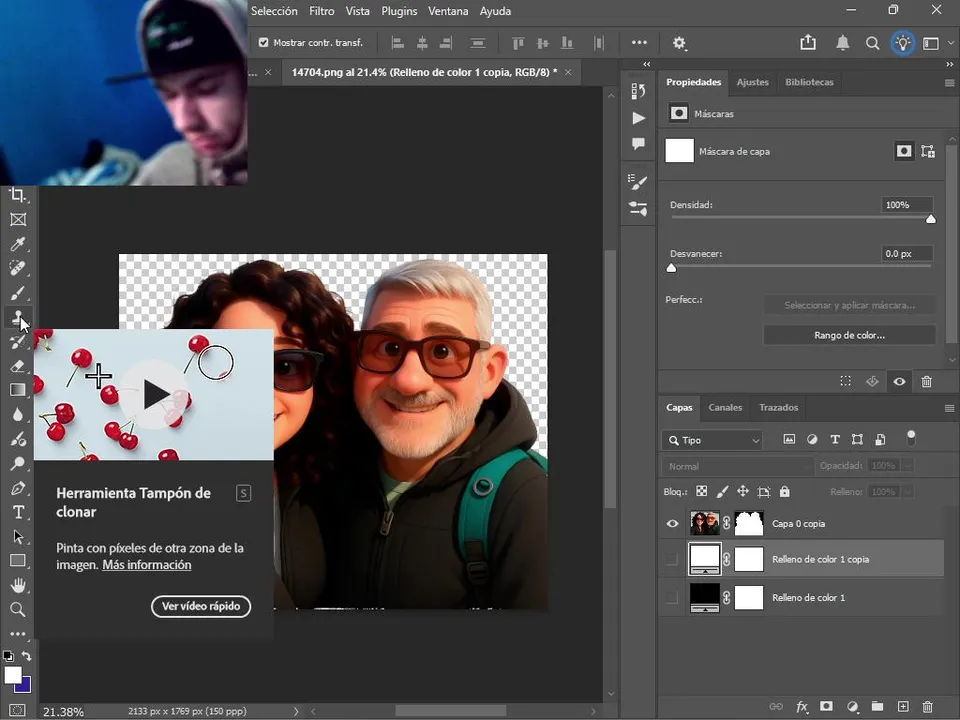The width and height of the screenshot is (960, 720).
Task: Toggle lock position icon
Action: point(743,491)
